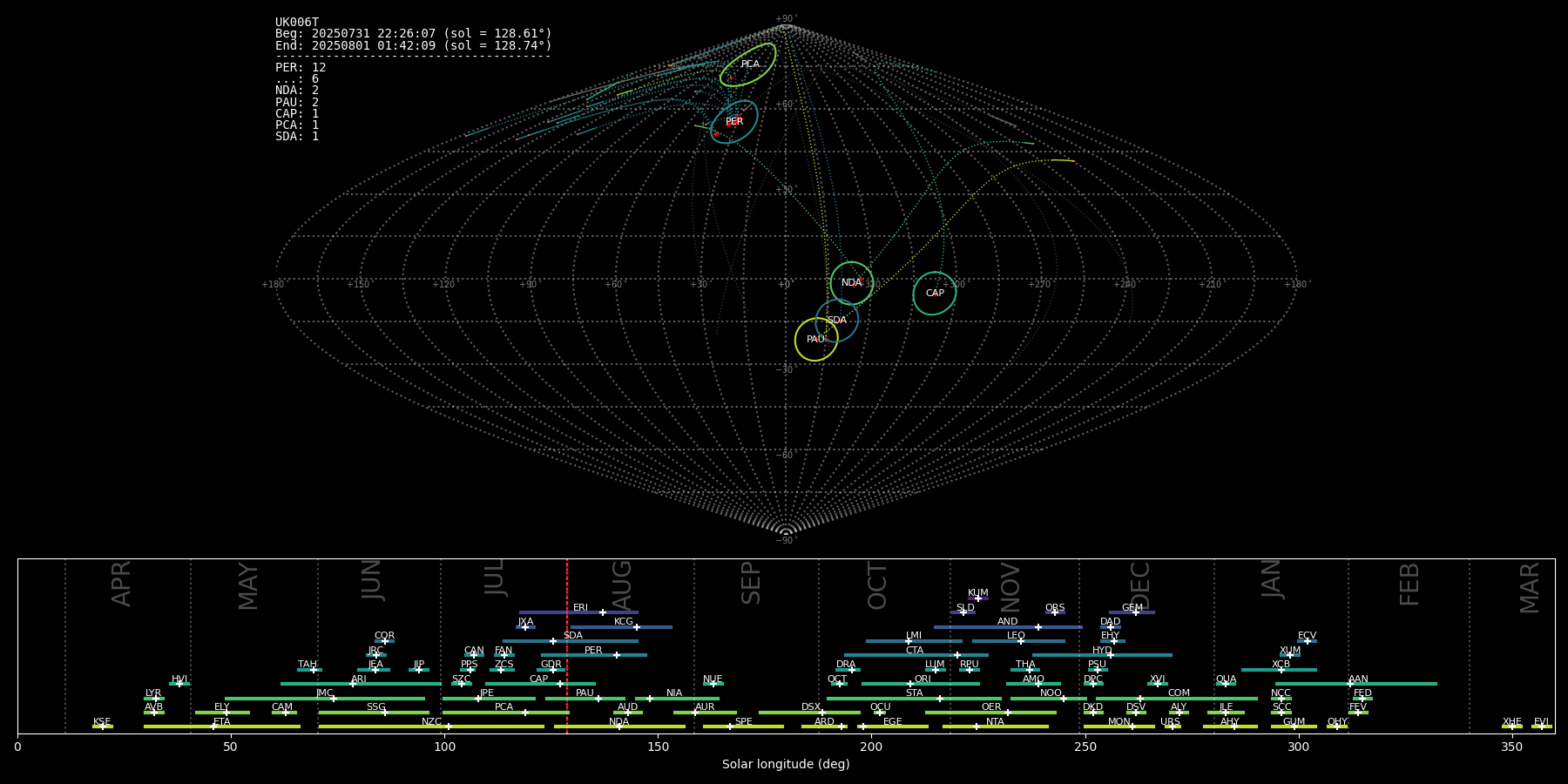Click the COM shower bar in timeline

tap(1177, 698)
